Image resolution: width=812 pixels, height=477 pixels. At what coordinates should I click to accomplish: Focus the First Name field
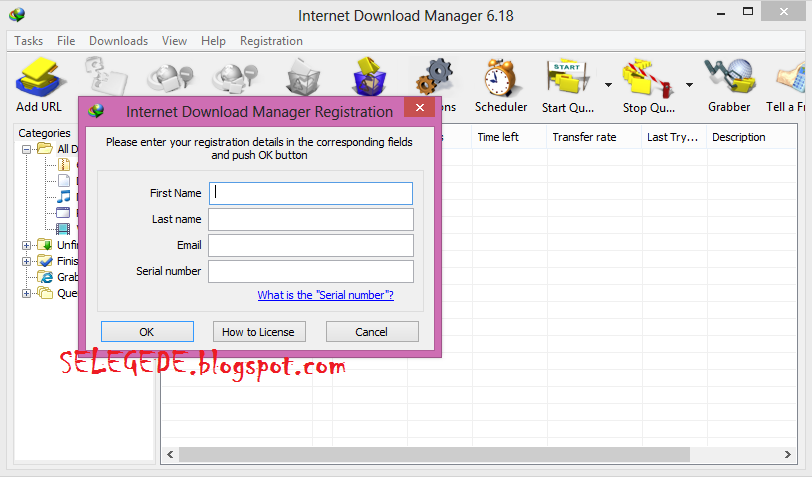click(311, 193)
